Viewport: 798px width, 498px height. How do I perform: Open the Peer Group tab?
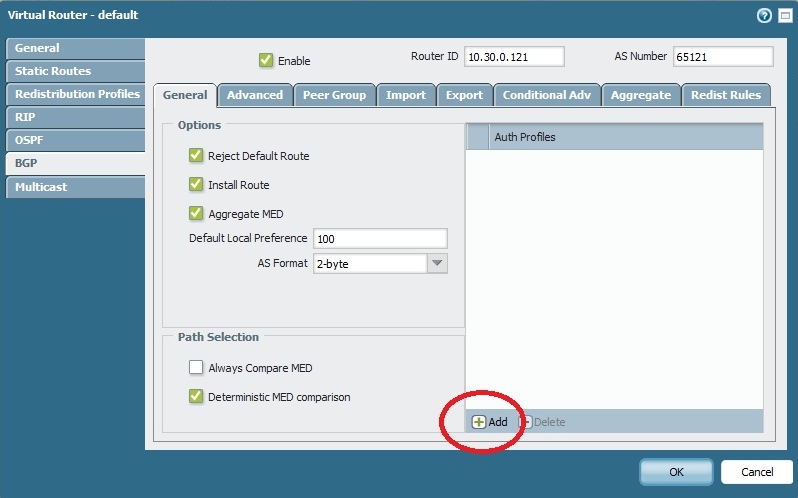(x=334, y=95)
